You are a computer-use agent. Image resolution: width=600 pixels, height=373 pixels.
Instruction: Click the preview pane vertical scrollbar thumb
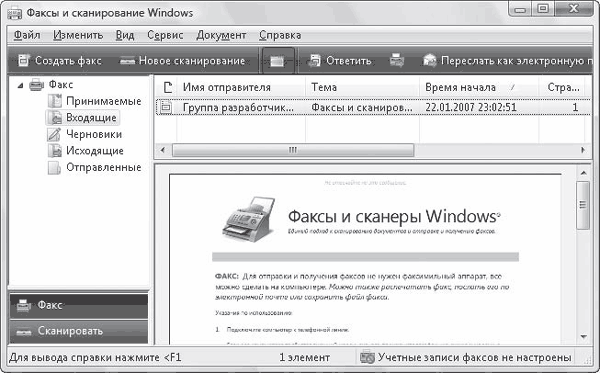(583, 205)
